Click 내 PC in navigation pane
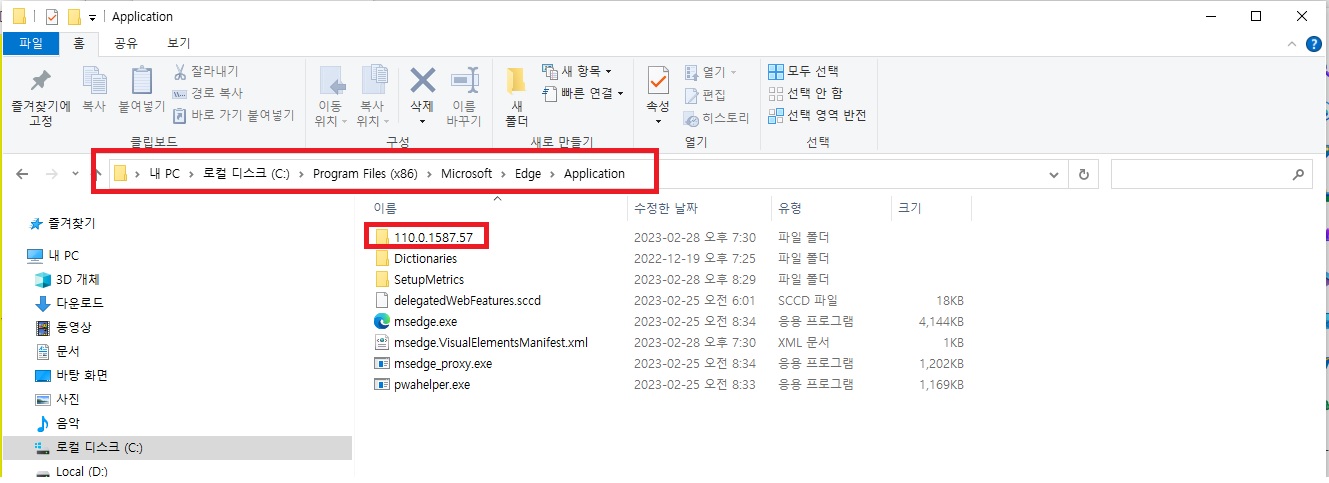1329x483 pixels. (63, 255)
